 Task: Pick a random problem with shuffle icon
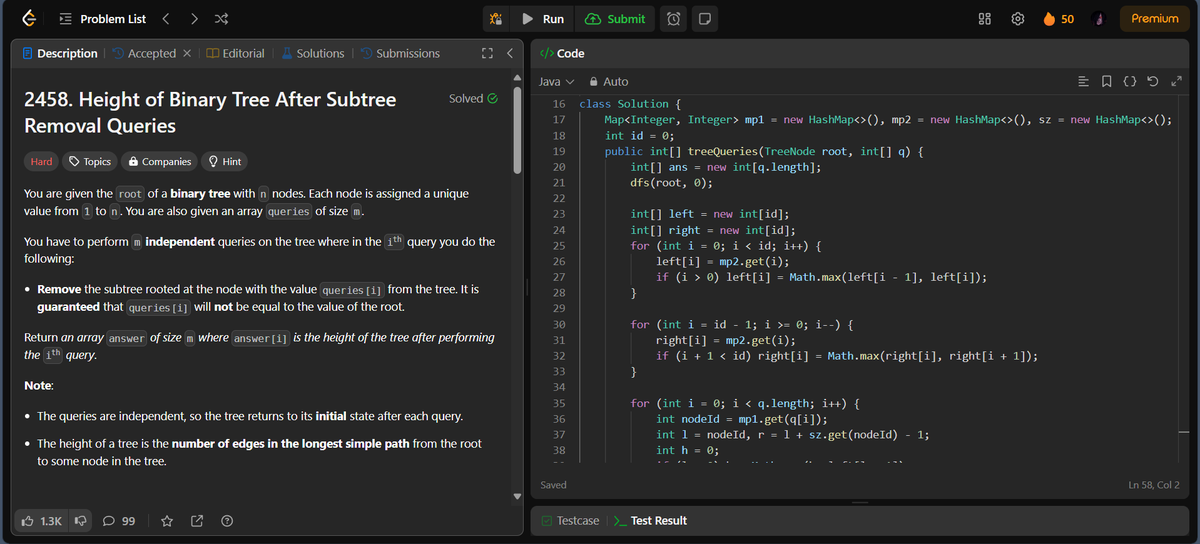222,19
